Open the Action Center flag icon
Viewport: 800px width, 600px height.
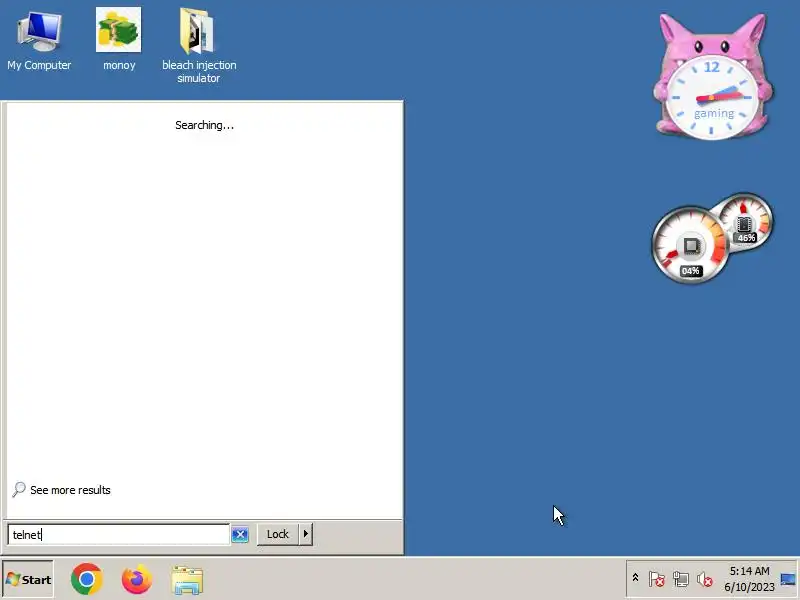click(x=657, y=579)
